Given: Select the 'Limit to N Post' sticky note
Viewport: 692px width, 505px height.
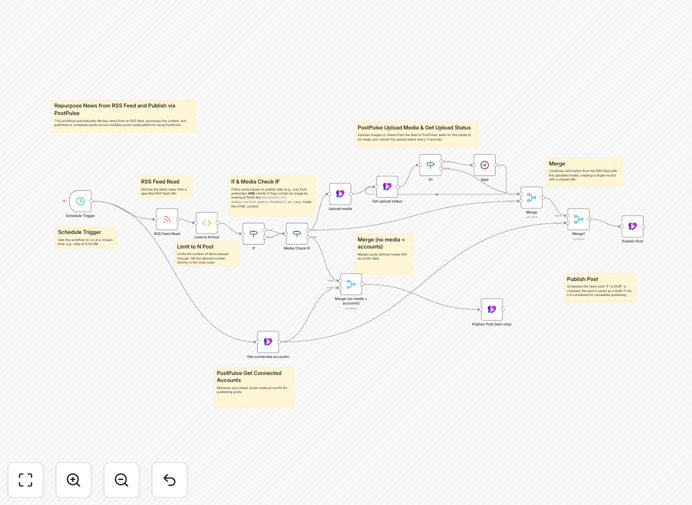Looking at the screenshot, I should [207, 253].
